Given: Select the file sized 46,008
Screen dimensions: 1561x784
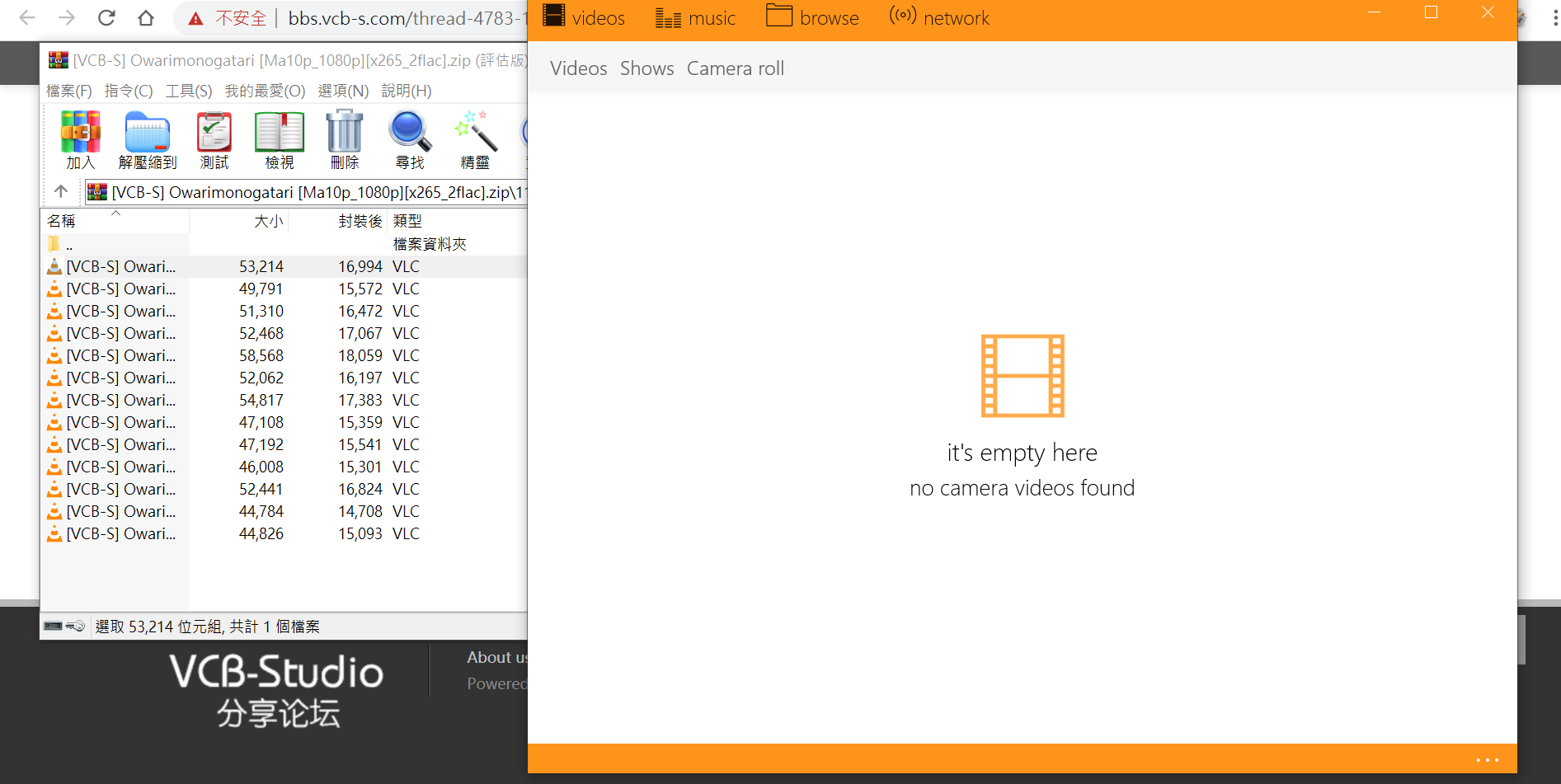Looking at the screenshot, I should pos(284,467).
